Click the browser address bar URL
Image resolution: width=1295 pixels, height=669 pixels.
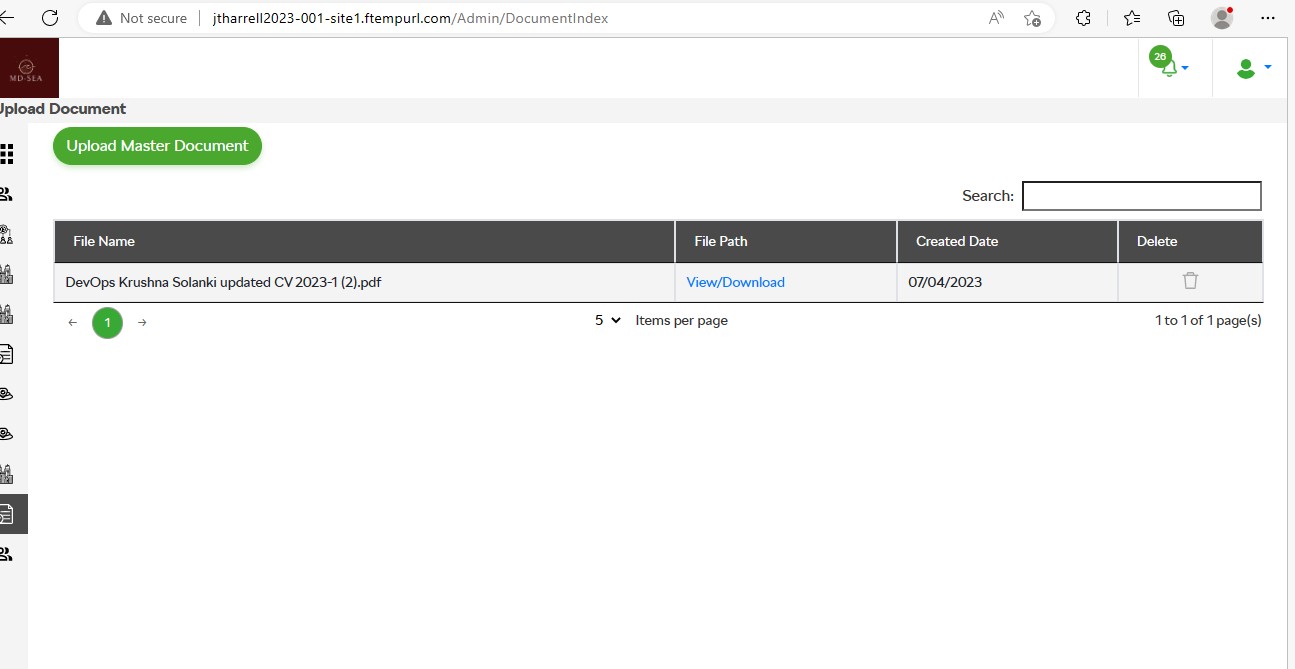(410, 18)
